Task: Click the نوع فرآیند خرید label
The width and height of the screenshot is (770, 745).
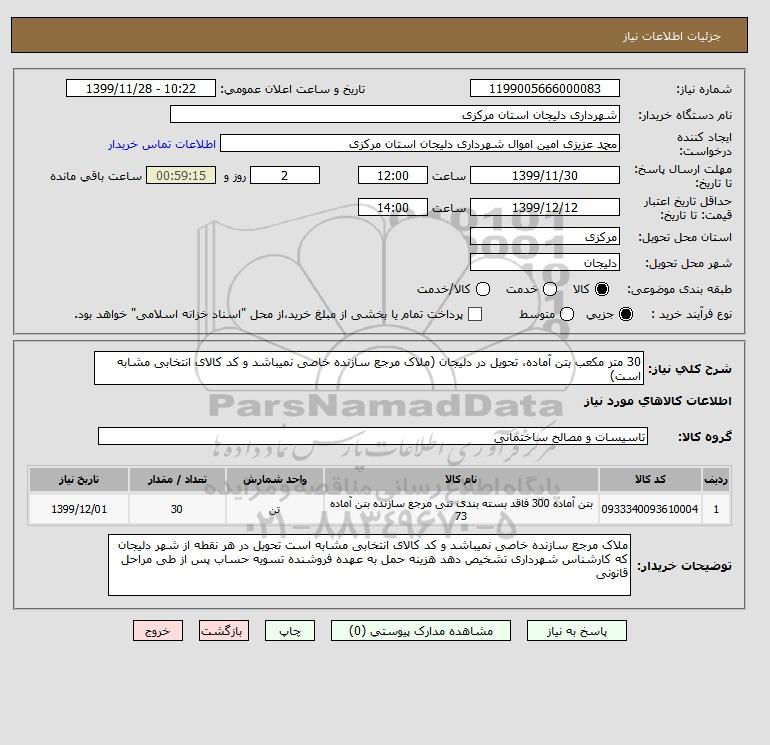Action: pyautogui.click(x=692, y=314)
